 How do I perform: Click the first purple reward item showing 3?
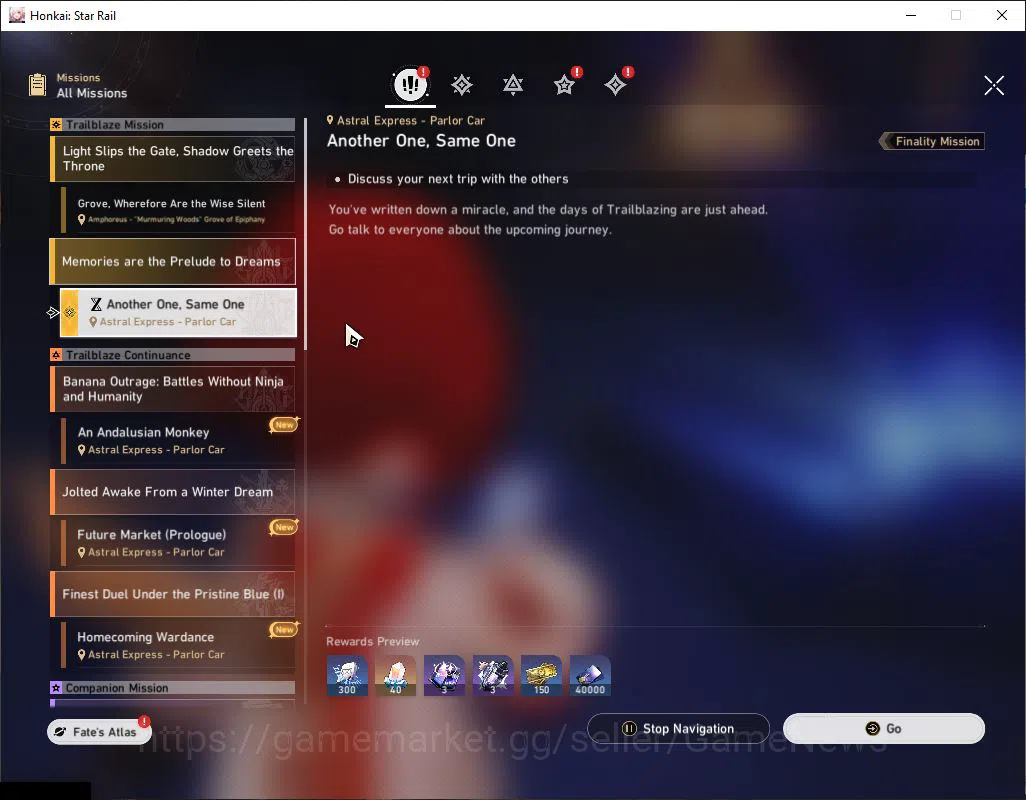click(x=444, y=675)
